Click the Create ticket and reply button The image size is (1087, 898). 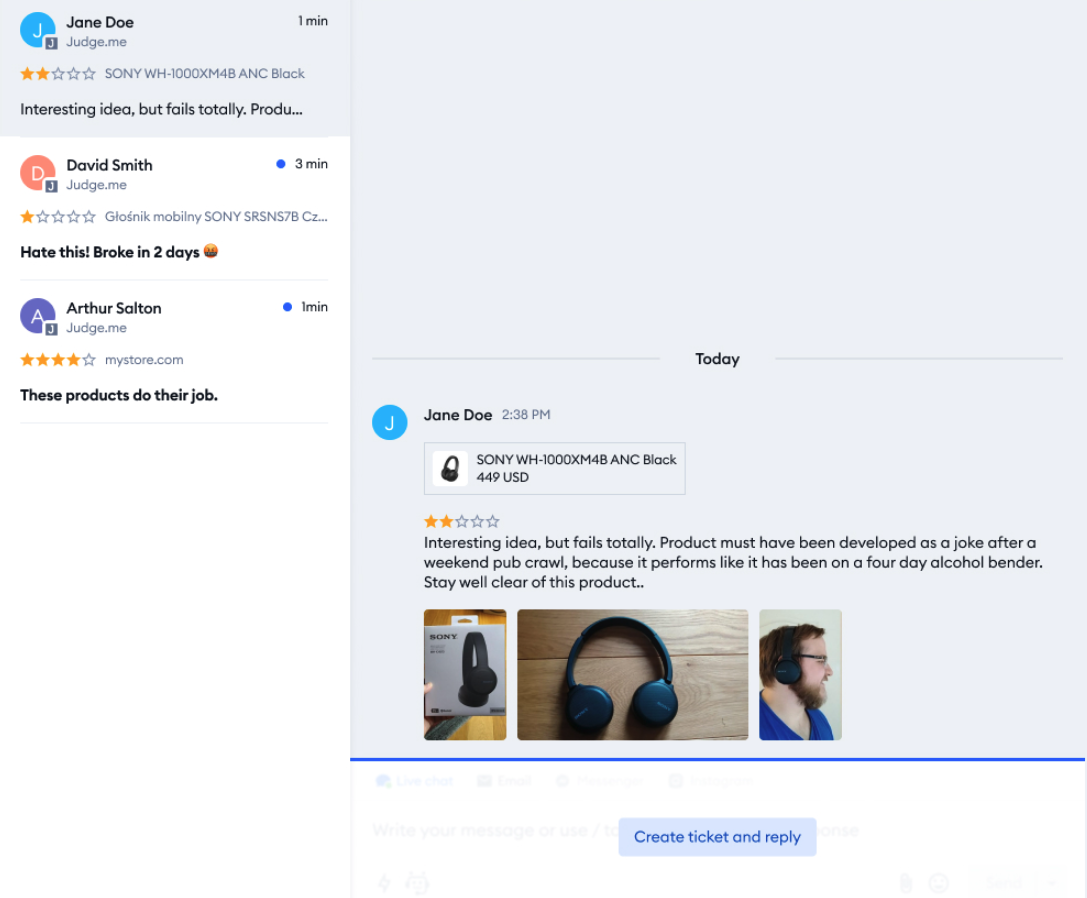717,837
